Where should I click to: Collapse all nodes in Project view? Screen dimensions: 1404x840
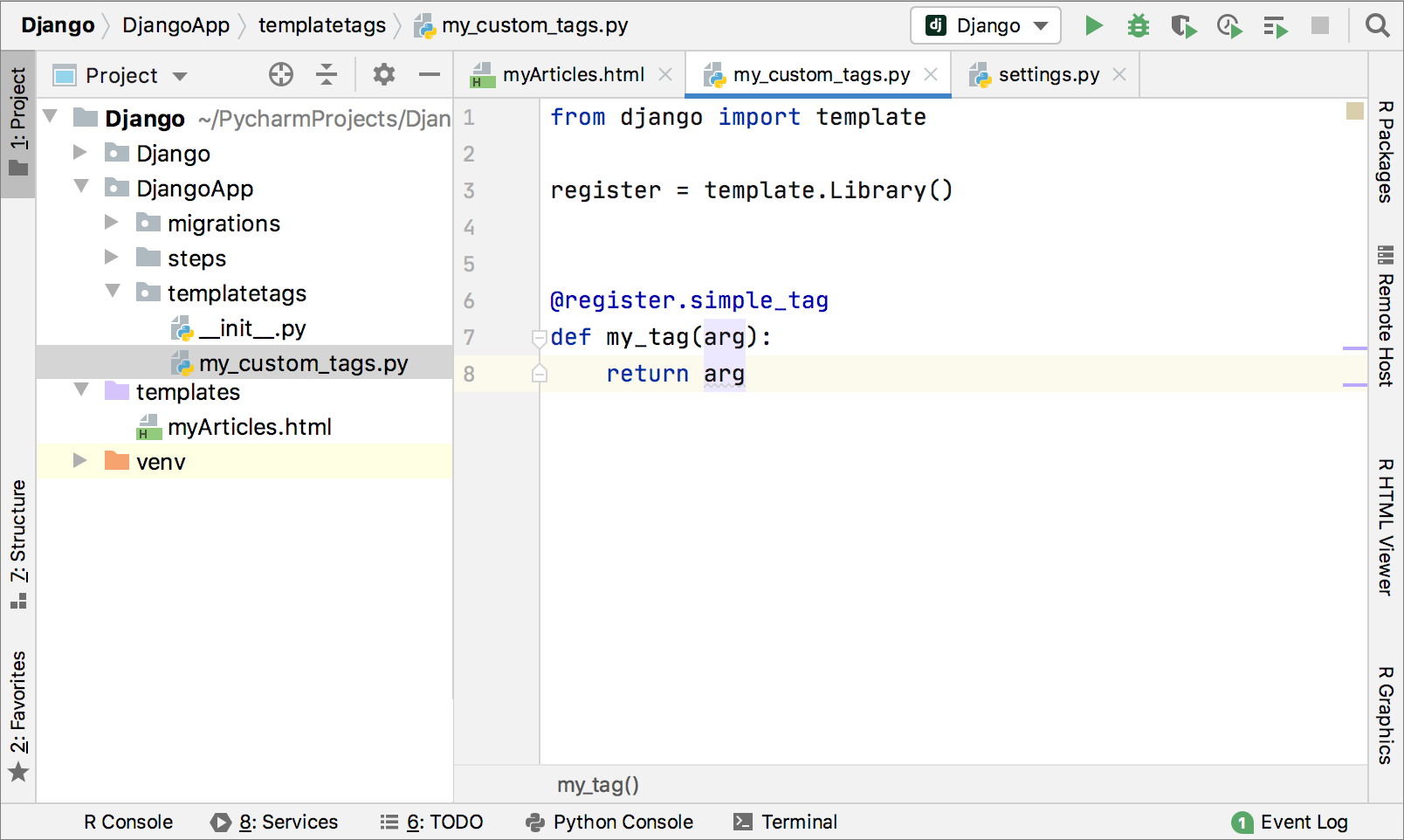pyautogui.click(x=327, y=75)
